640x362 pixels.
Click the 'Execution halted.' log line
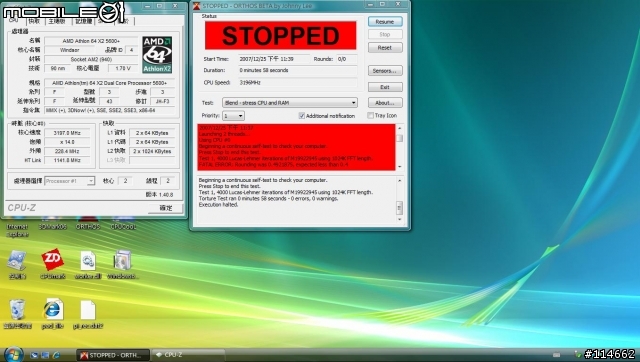coord(218,205)
